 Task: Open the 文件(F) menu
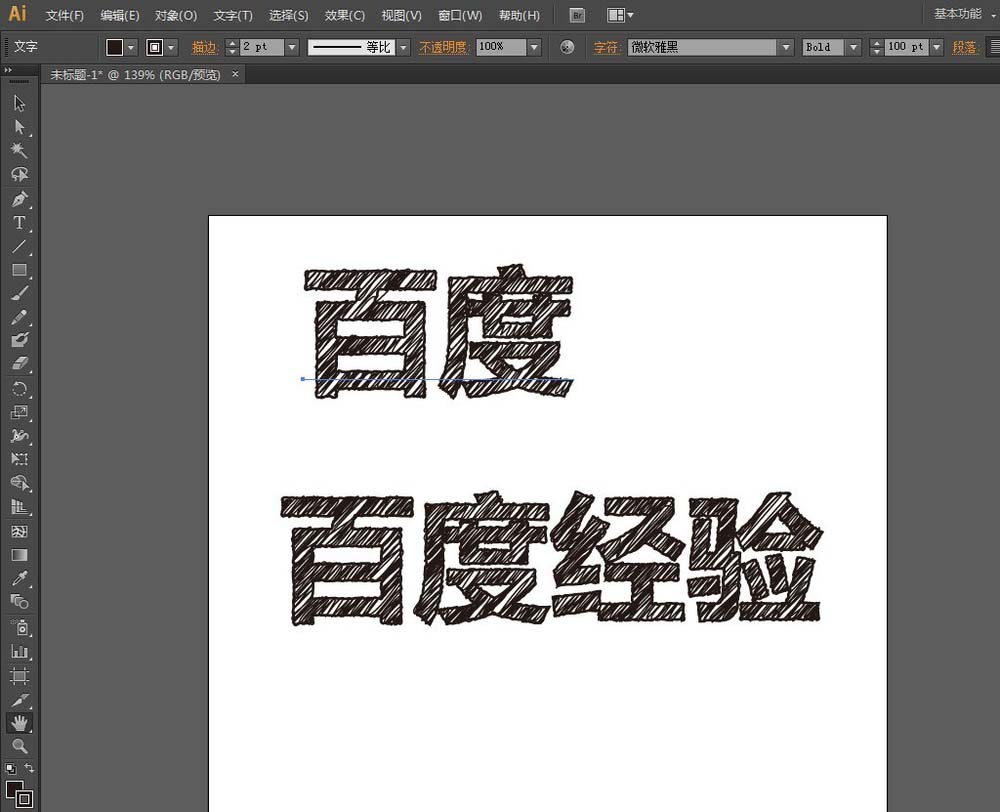(64, 15)
